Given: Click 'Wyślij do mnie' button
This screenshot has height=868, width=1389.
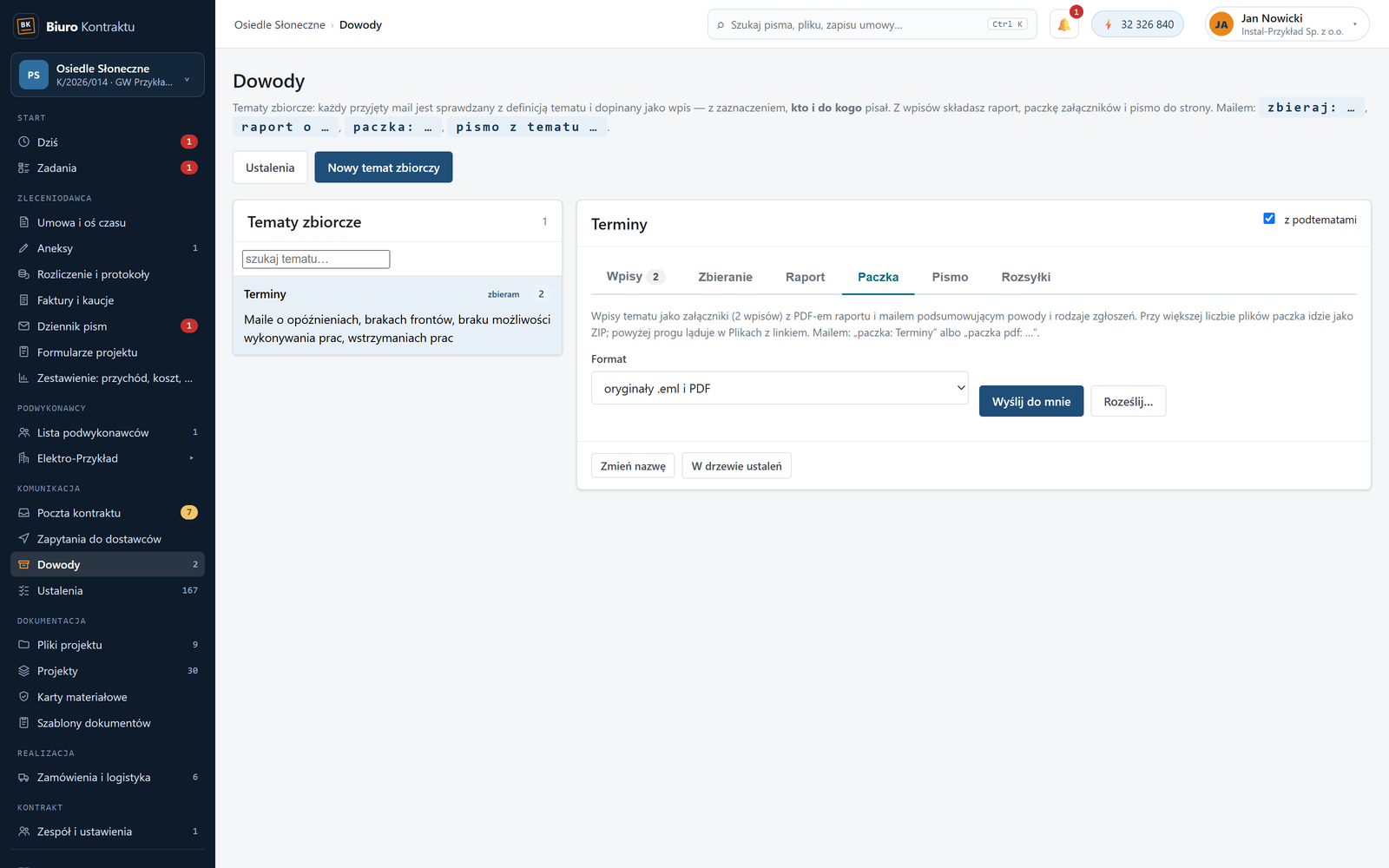Looking at the screenshot, I should (x=1031, y=401).
